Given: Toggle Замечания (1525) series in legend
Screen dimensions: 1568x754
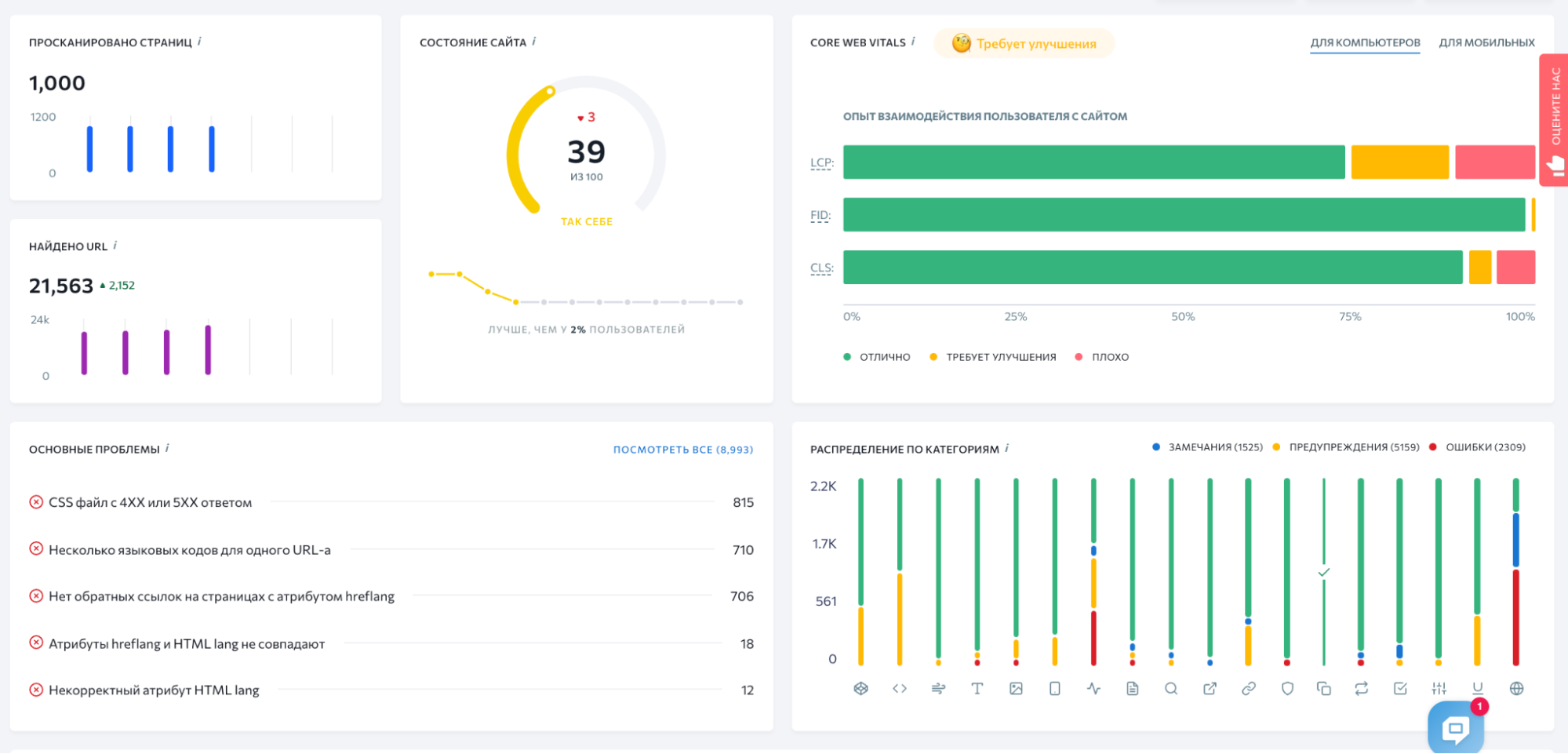Looking at the screenshot, I should (1207, 447).
